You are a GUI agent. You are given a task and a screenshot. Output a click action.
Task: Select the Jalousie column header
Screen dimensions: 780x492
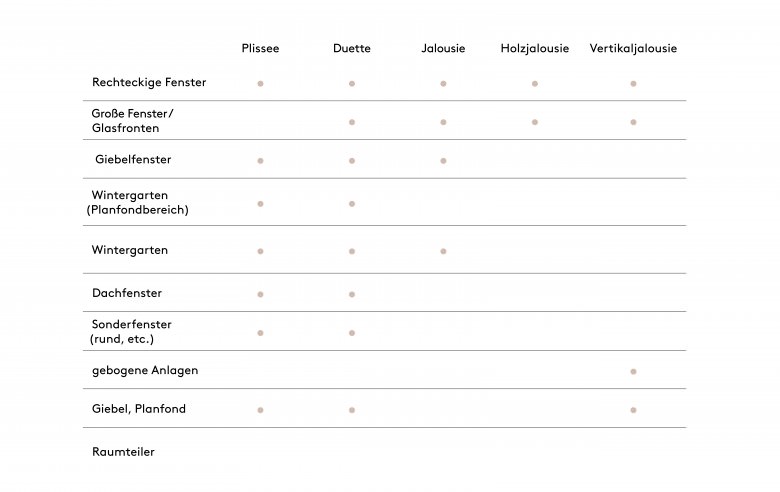click(443, 48)
